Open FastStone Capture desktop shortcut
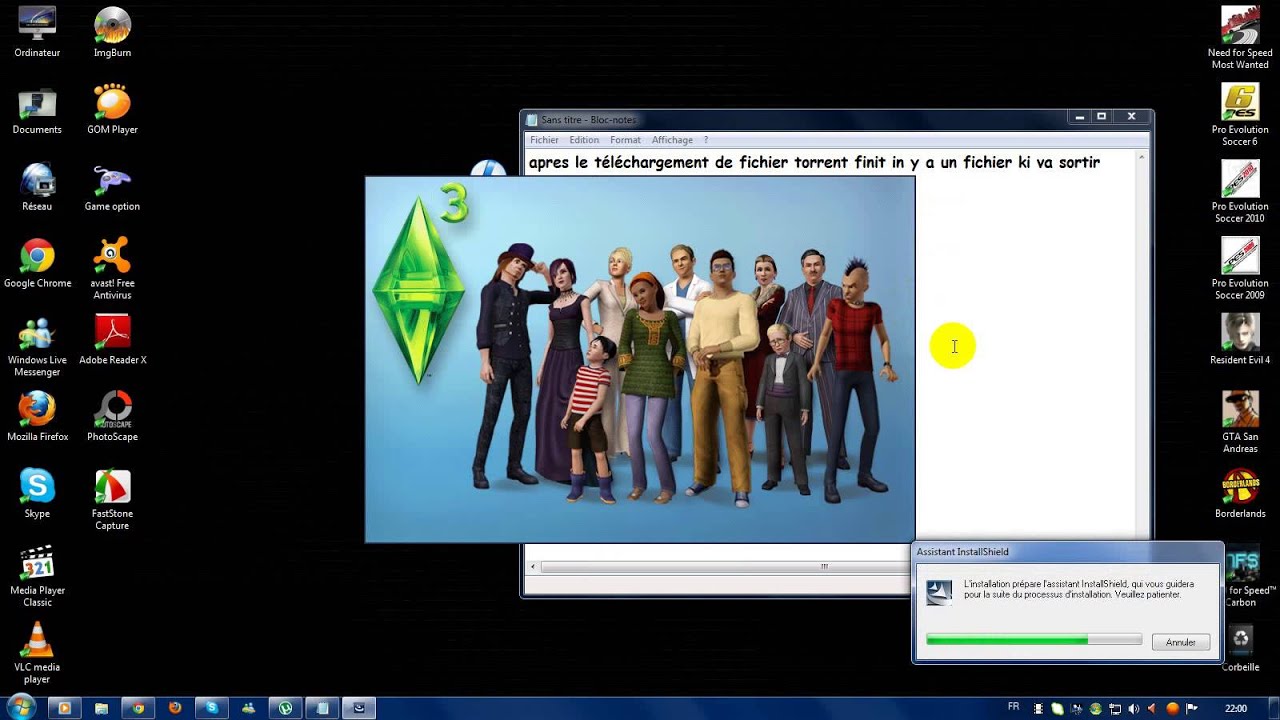 click(x=112, y=500)
